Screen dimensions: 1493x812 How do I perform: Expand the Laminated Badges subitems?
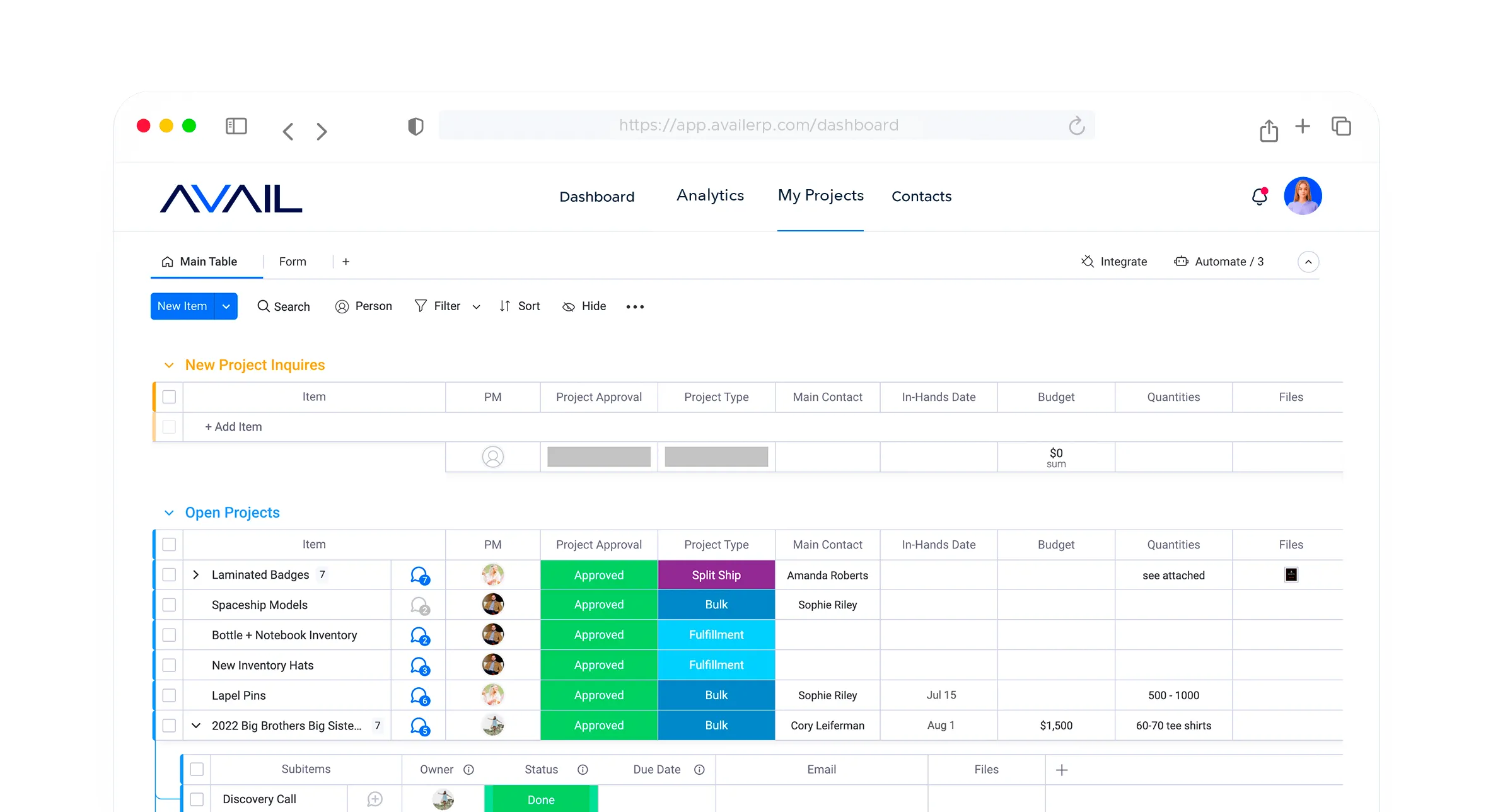point(196,575)
